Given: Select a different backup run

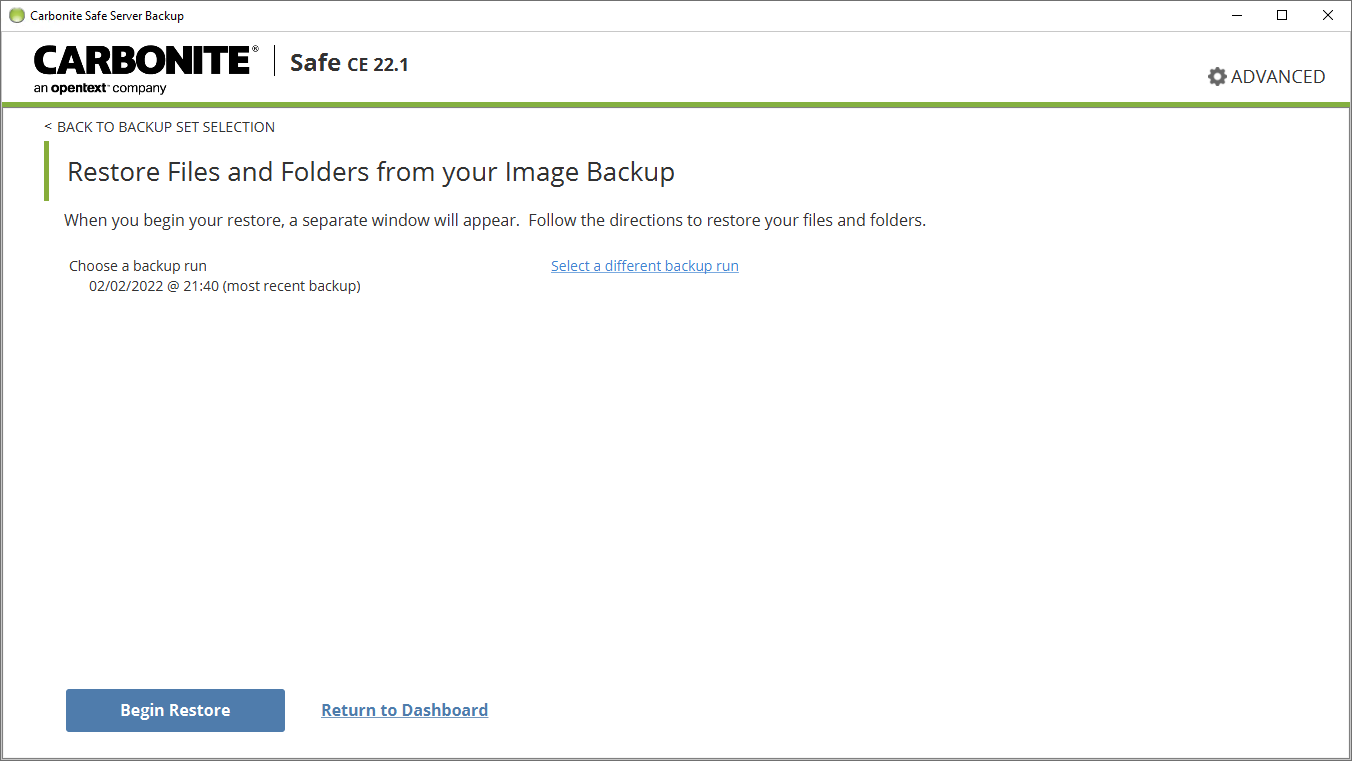Looking at the screenshot, I should click(x=644, y=266).
